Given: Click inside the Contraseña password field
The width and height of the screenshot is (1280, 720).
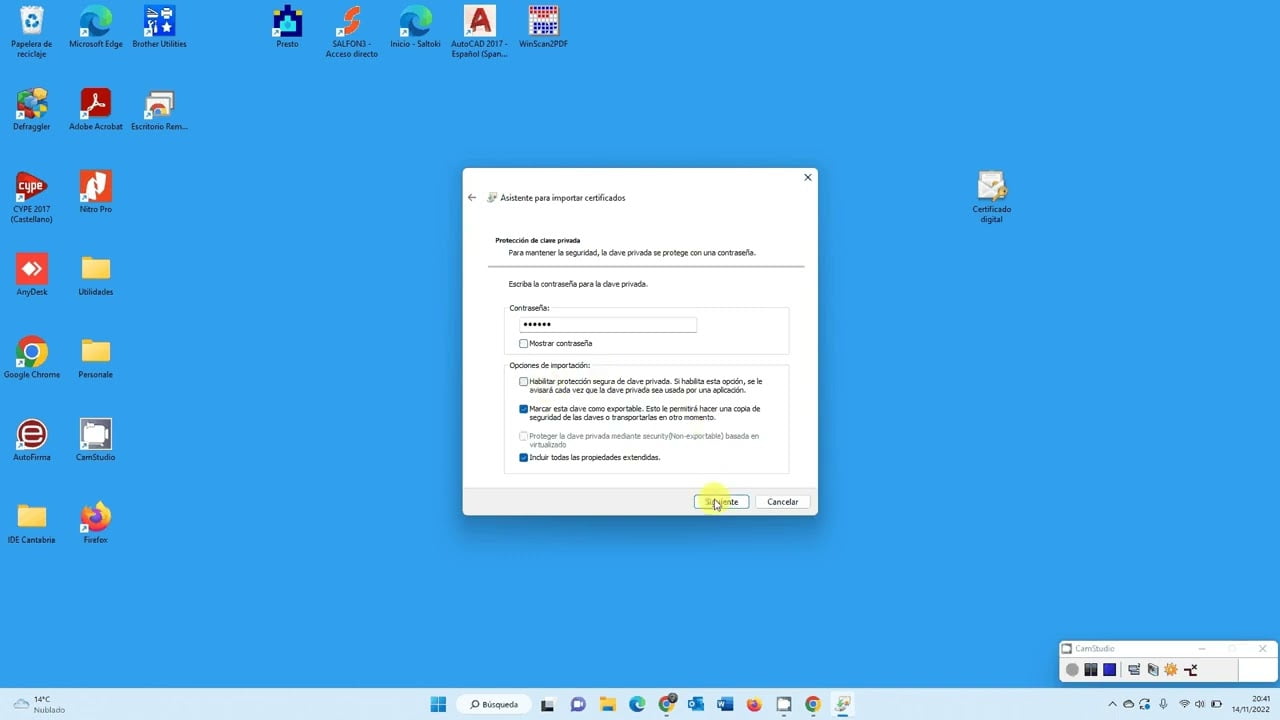Looking at the screenshot, I should (606, 324).
